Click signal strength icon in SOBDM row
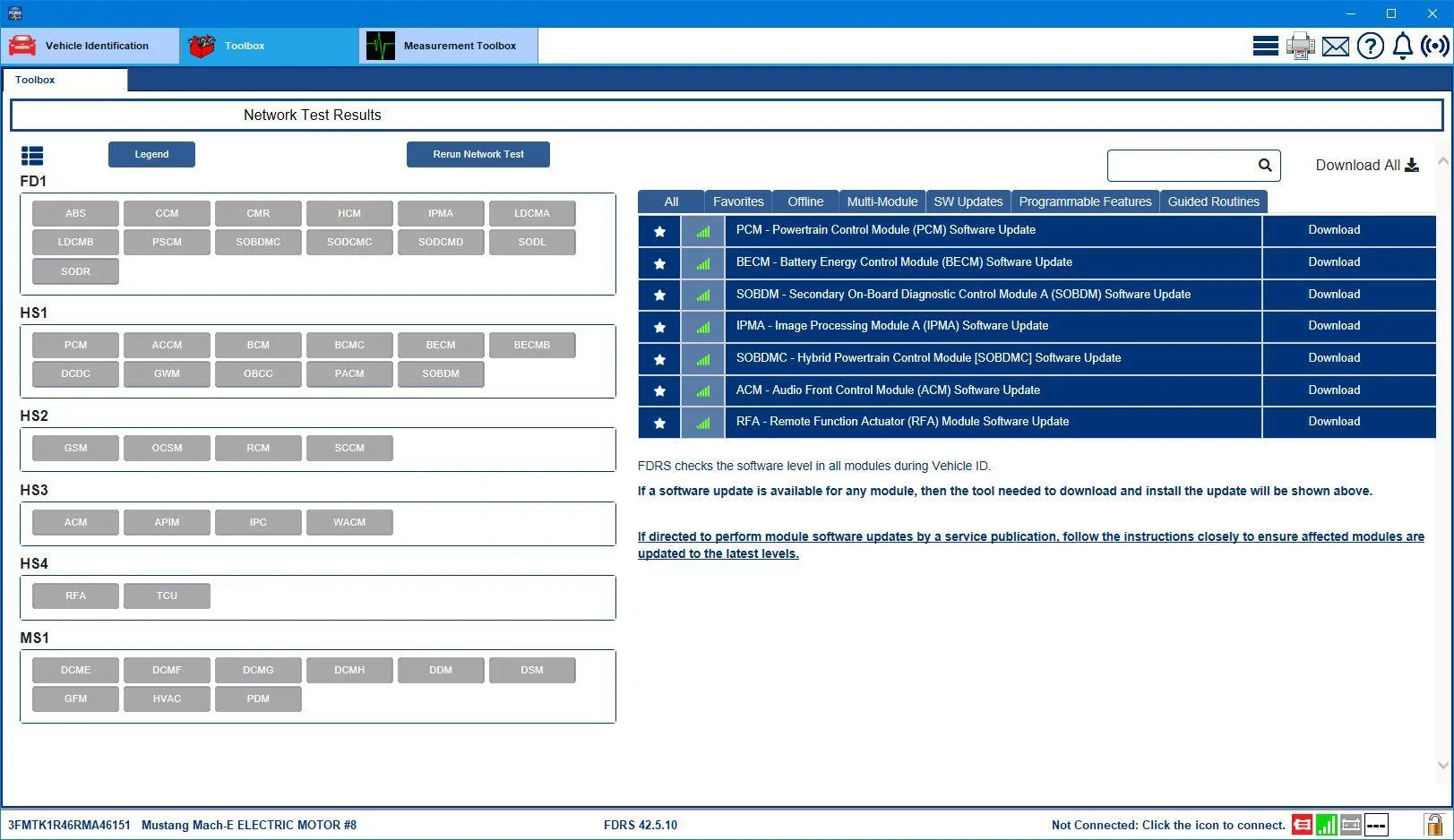This screenshot has width=1454, height=840. pyautogui.click(x=703, y=295)
